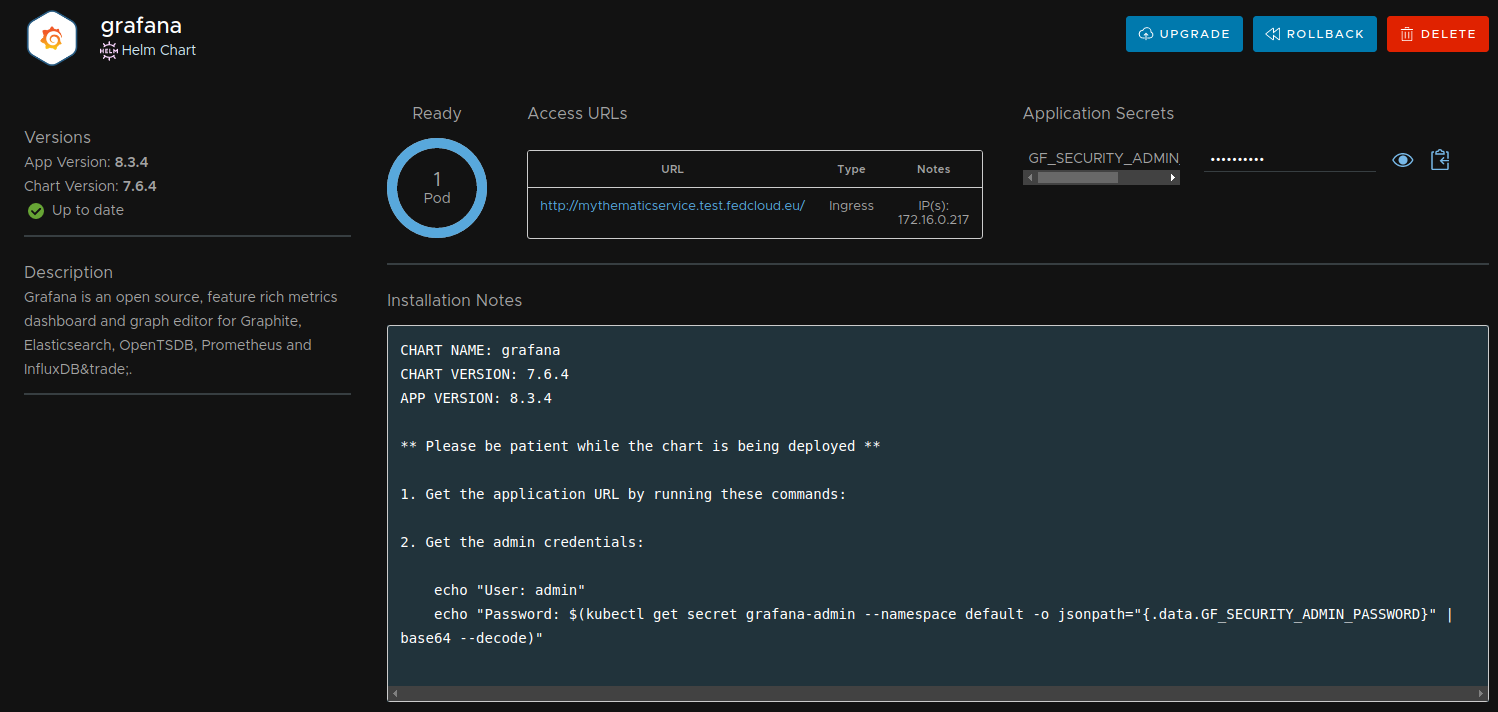The image size is (1498, 712).
Task: Click the masked secret value field
Action: (x=1290, y=159)
